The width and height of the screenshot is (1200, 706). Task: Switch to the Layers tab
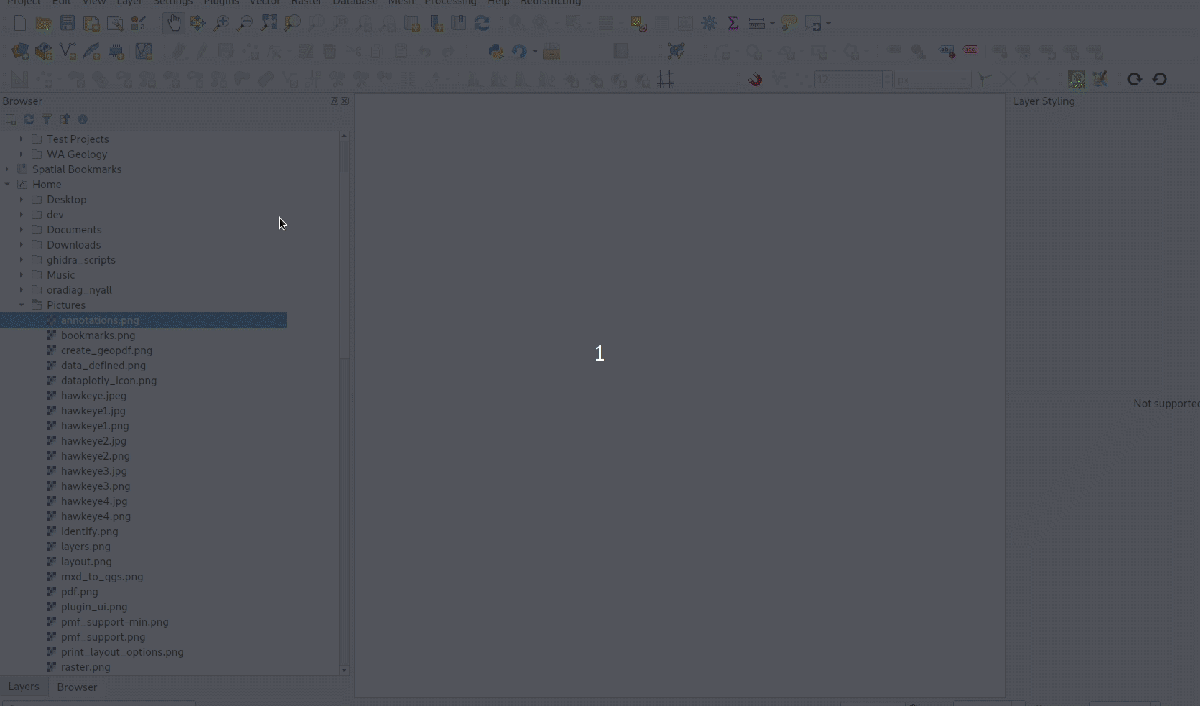[23, 687]
